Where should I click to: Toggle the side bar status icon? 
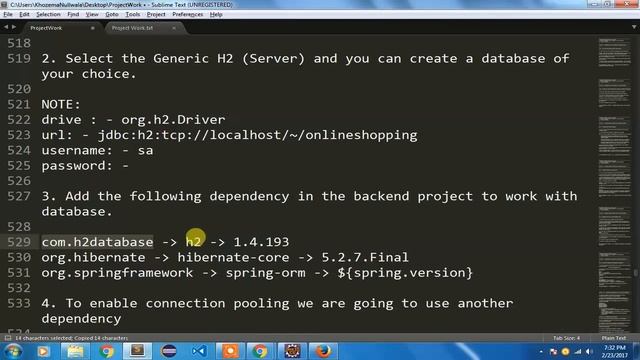coord(7,338)
